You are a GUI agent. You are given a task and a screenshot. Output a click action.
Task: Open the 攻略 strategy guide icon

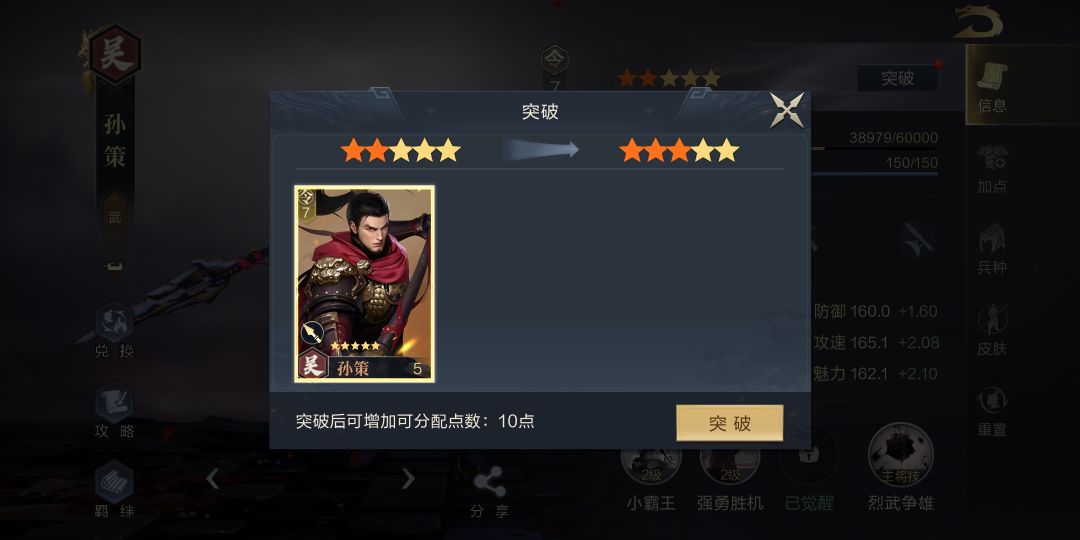pyautogui.click(x=114, y=412)
